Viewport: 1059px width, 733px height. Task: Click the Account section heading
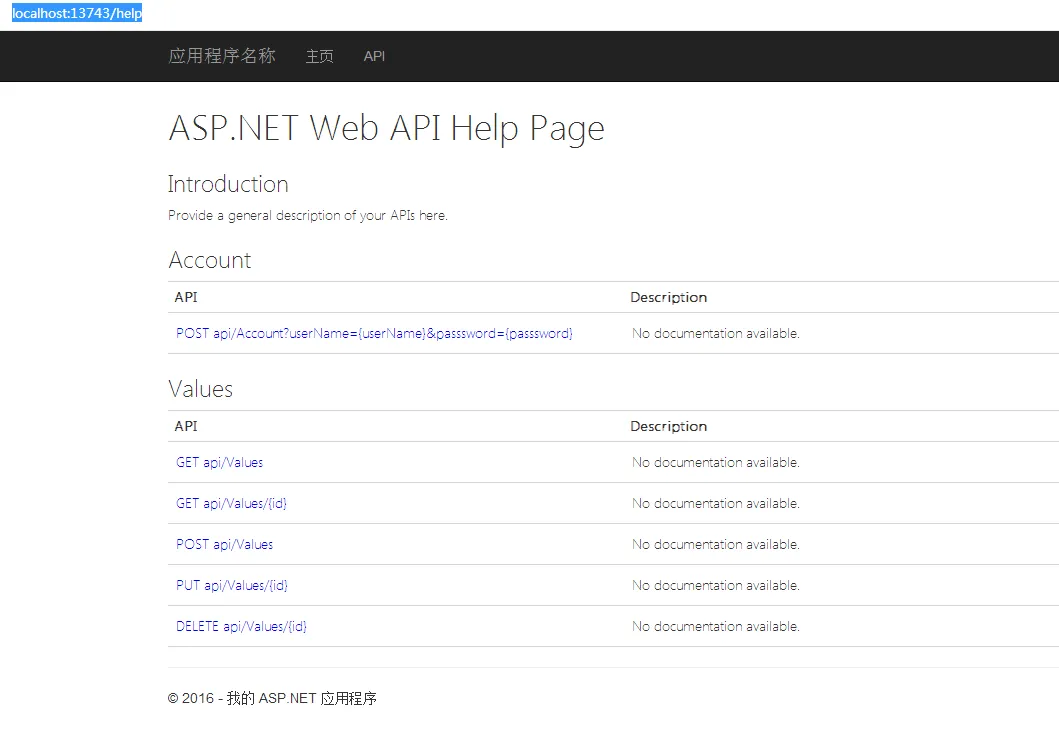209,260
